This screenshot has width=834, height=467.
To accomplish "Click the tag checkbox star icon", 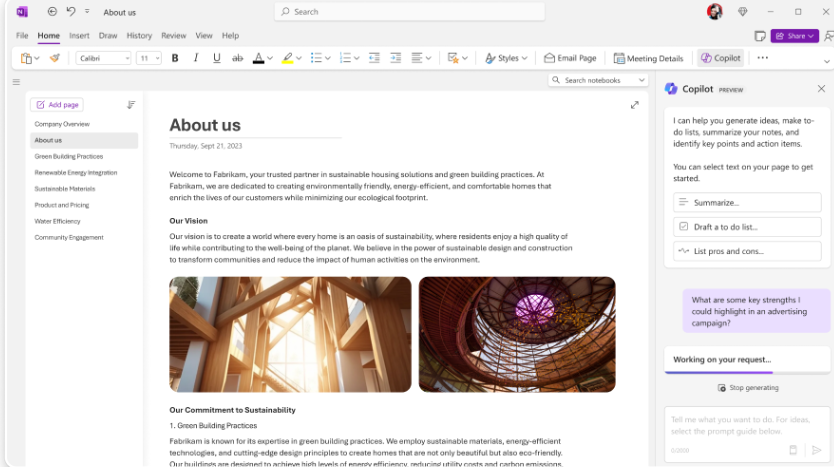I will [453, 58].
